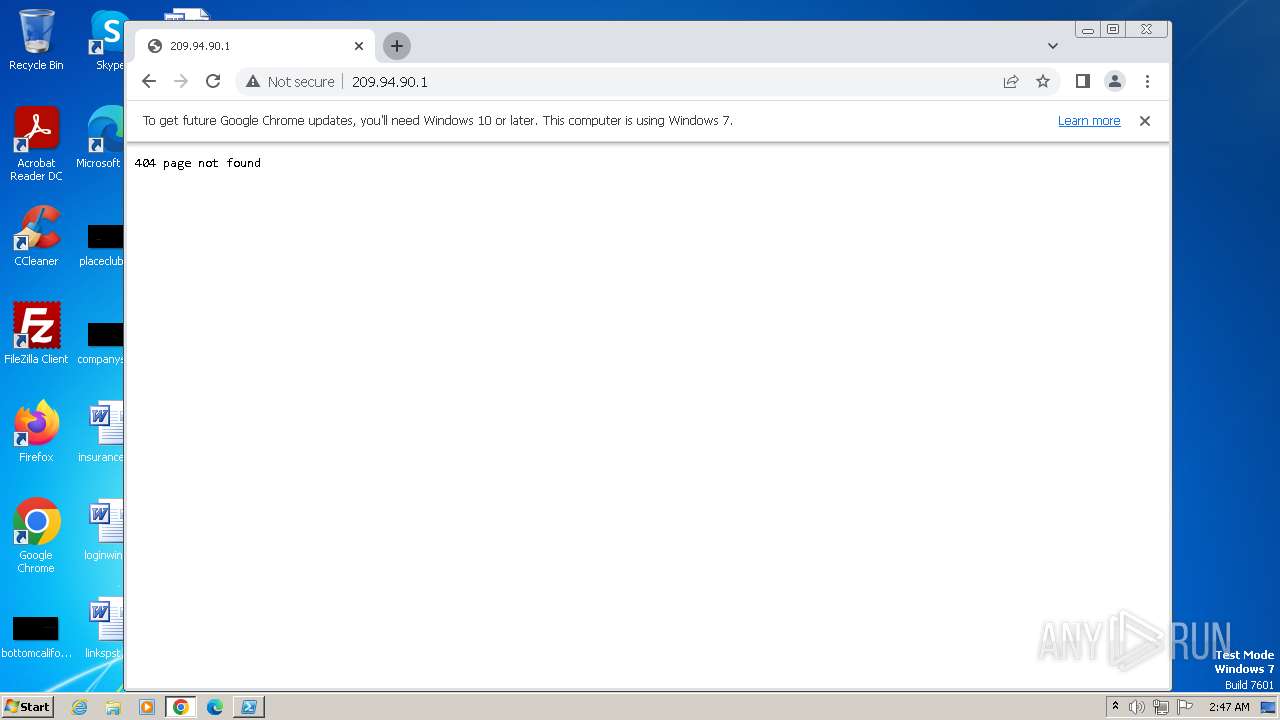Launch CCleaner from the desktop
Viewport: 1280px width, 720px height.
pyautogui.click(x=36, y=237)
